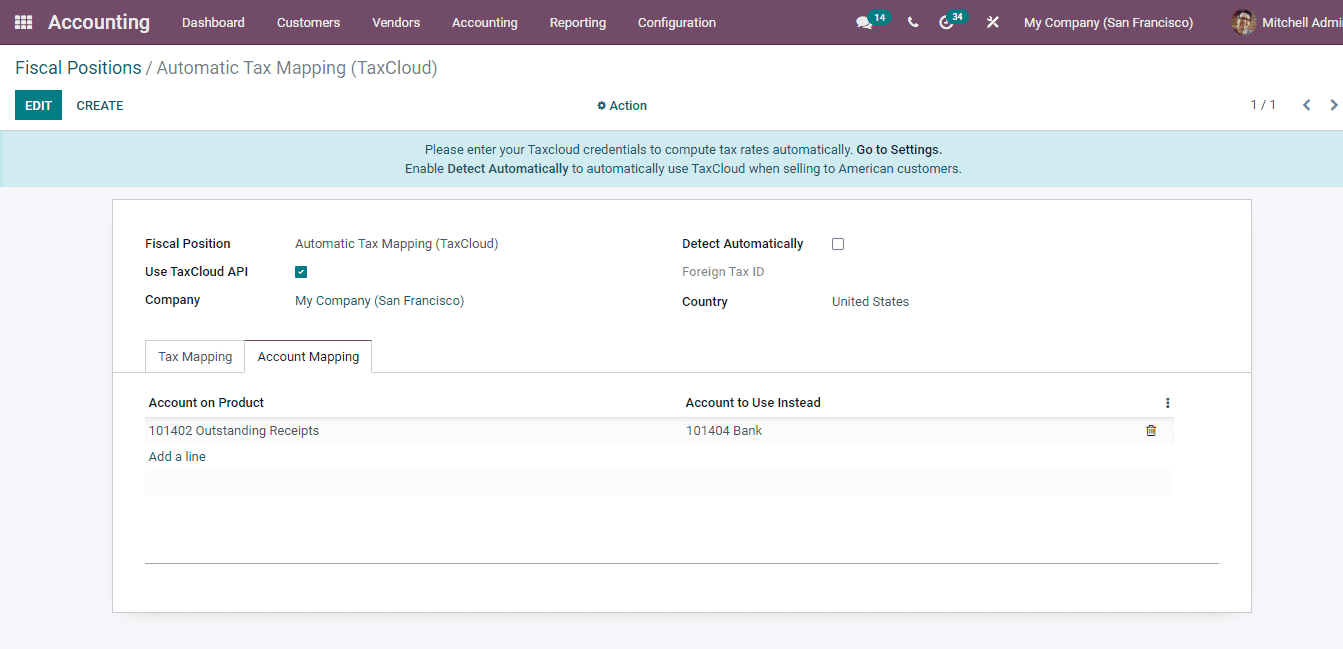
Task: Click the phone call icon
Action: (912, 22)
